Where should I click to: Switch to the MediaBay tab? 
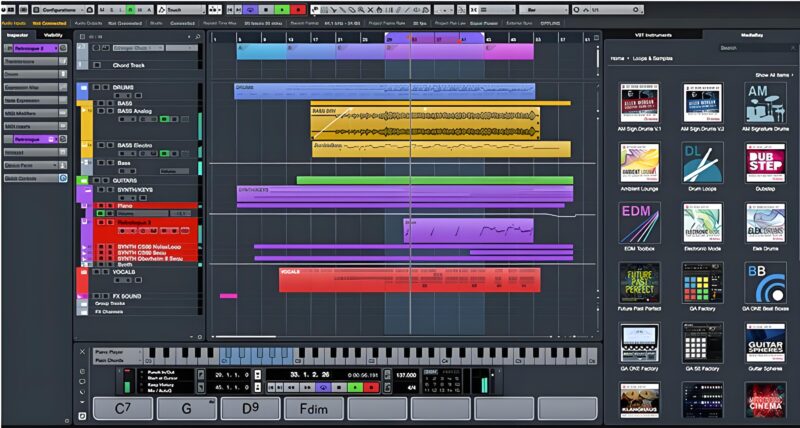(x=752, y=35)
